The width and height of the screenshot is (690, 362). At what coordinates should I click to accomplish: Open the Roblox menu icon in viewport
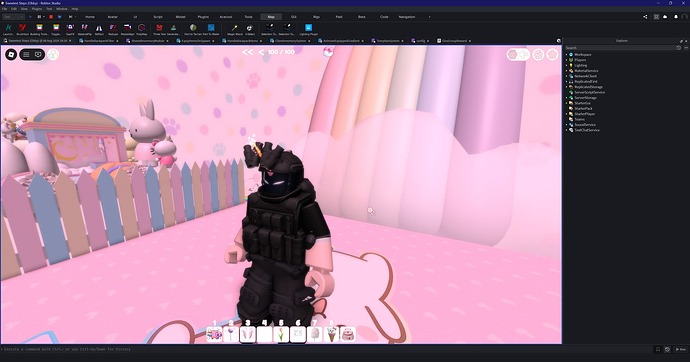(x=11, y=55)
